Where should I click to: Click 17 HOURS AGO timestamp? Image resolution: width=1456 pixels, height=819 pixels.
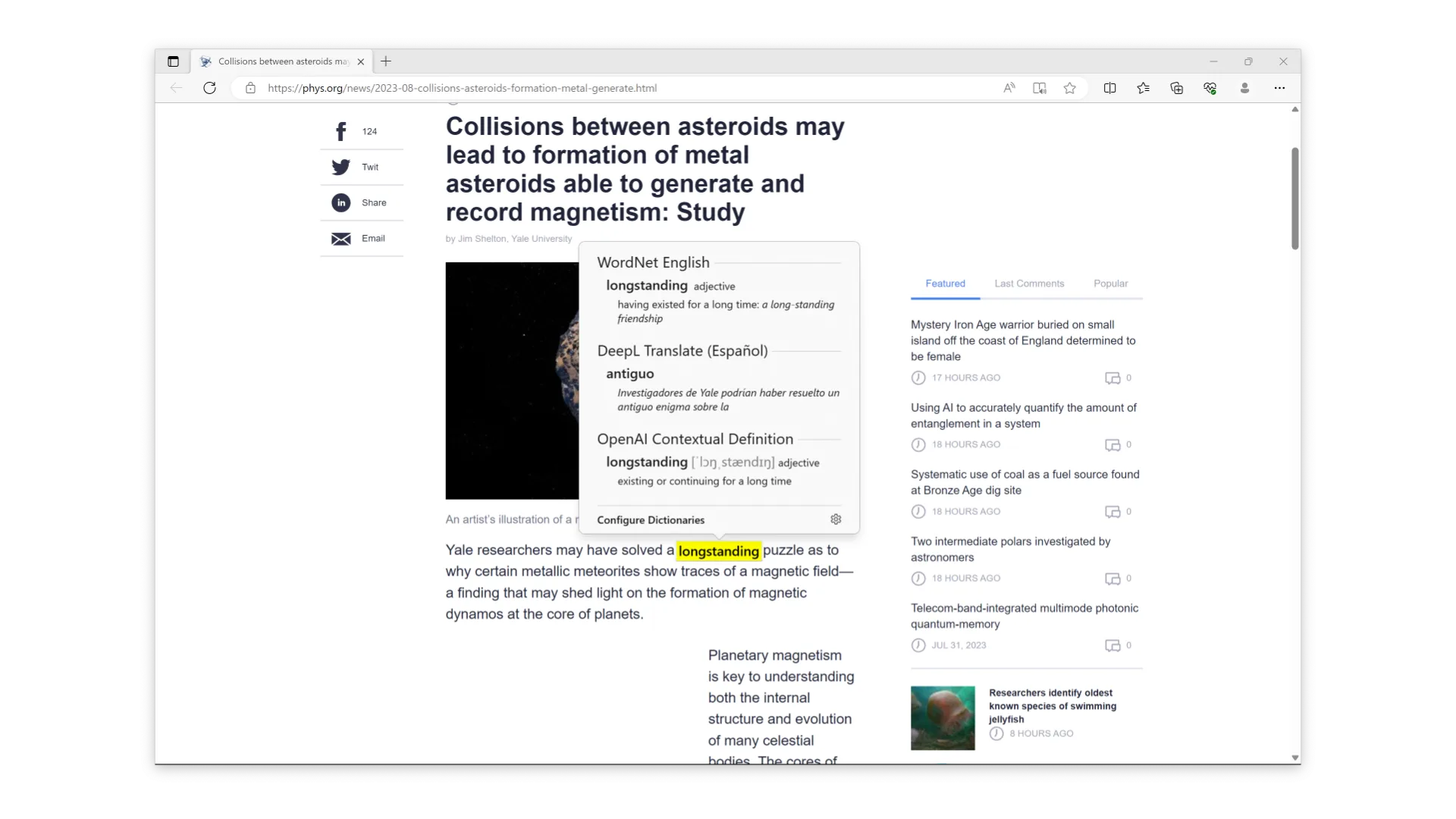(965, 378)
